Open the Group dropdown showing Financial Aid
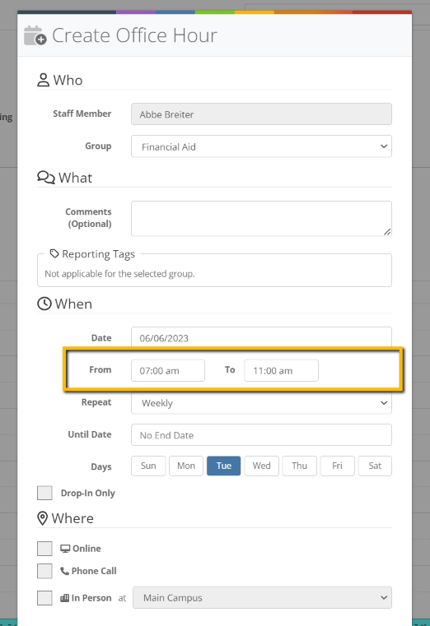This screenshot has width=430, height=626. tap(262, 147)
